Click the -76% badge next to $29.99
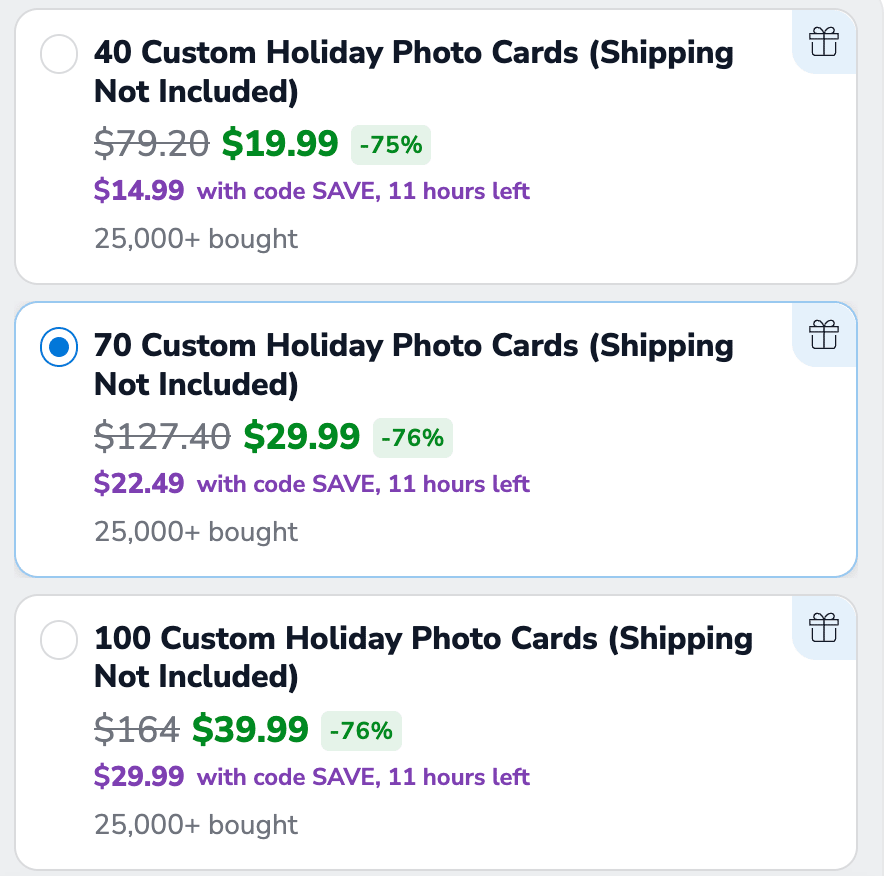The image size is (888, 876). (x=413, y=438)
